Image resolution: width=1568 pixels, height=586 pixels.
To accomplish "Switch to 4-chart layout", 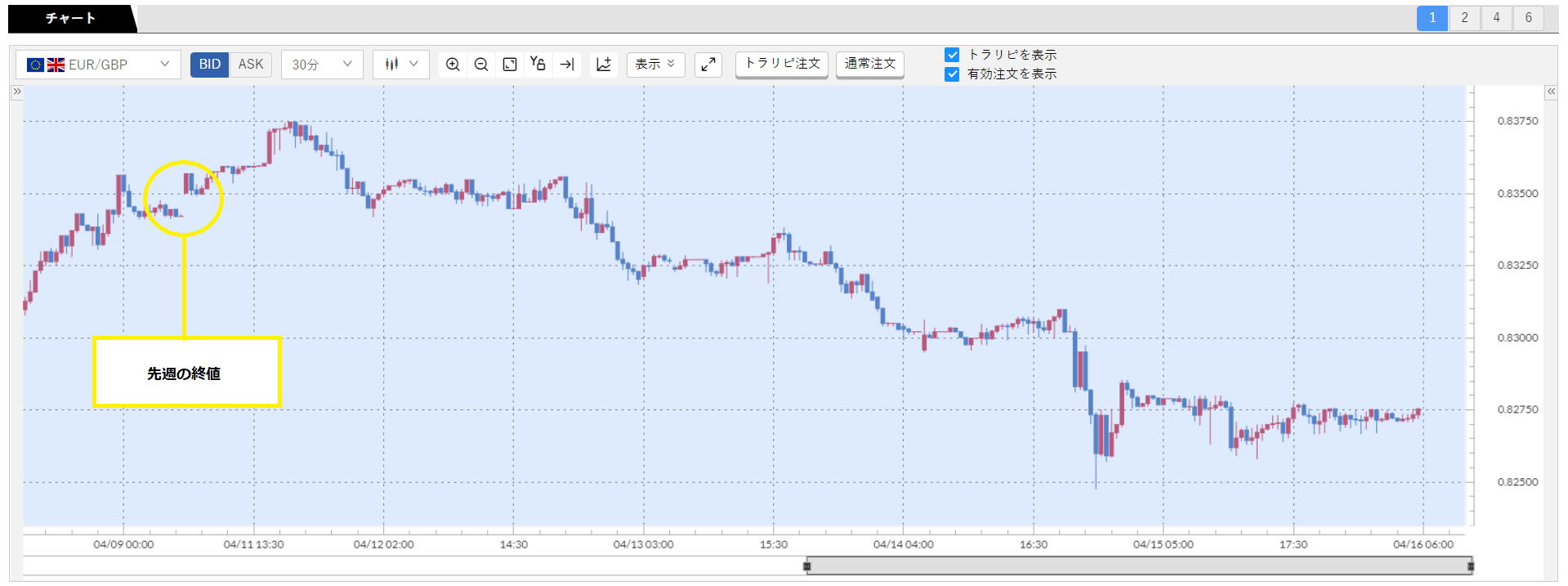I will pyautogui.click(x=1496, y=18).
